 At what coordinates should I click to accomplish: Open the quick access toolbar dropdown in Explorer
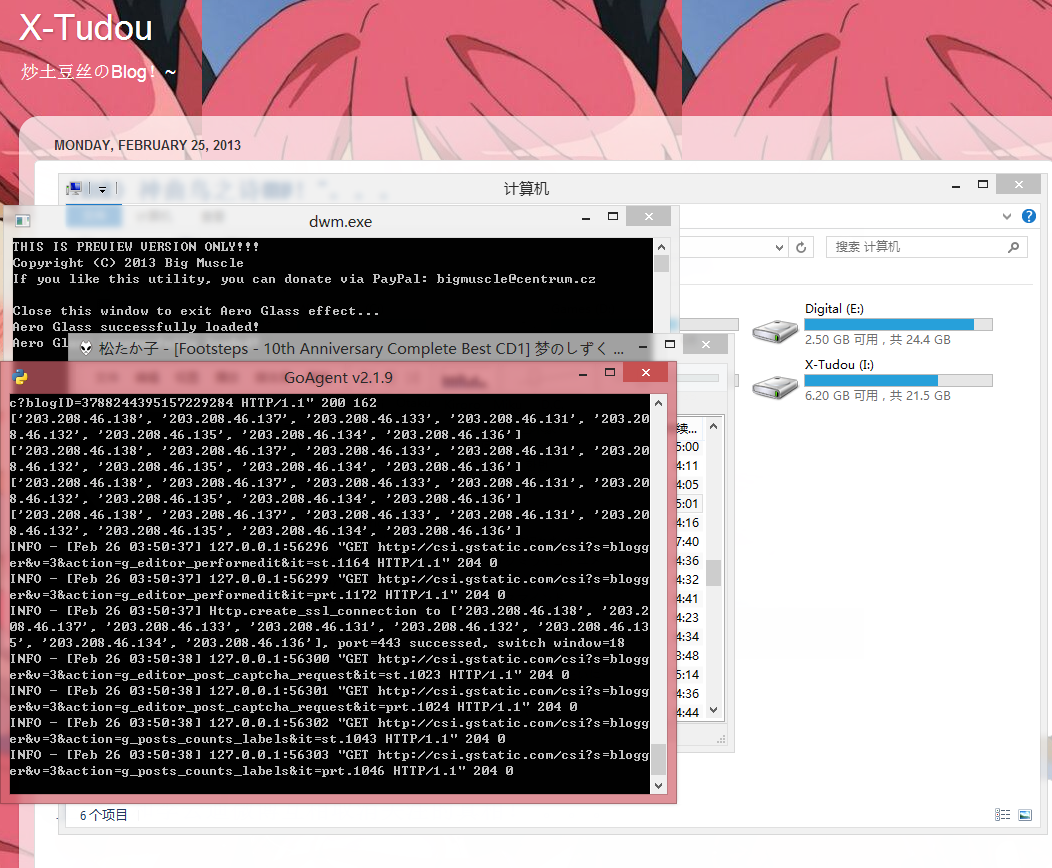pos(103,189)
